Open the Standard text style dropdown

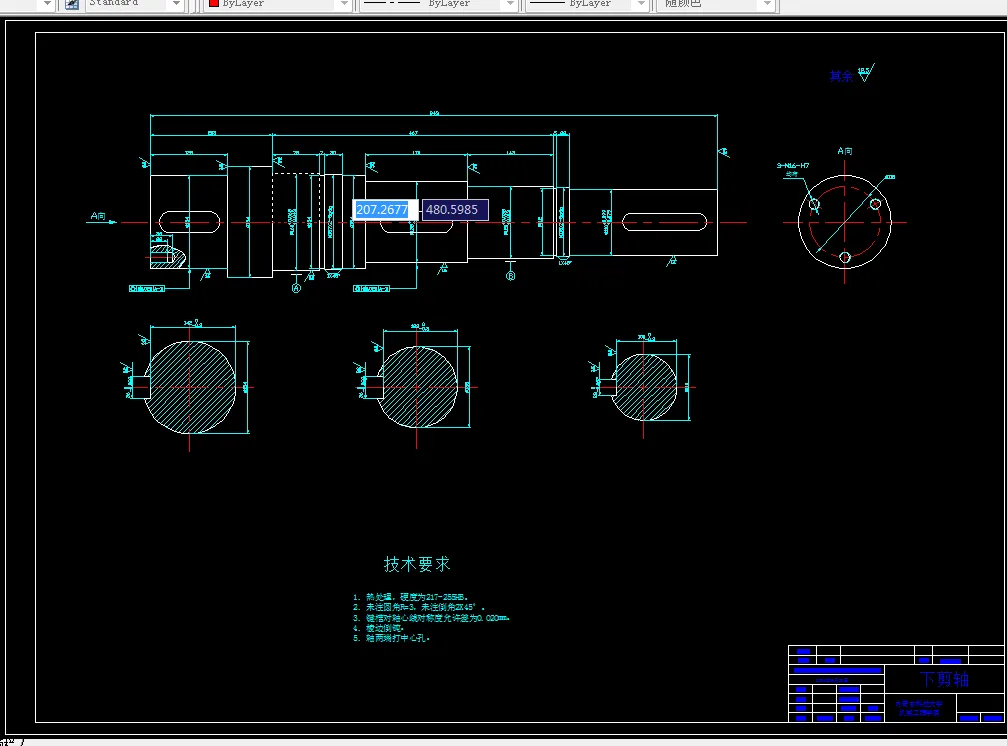[176, 4]
